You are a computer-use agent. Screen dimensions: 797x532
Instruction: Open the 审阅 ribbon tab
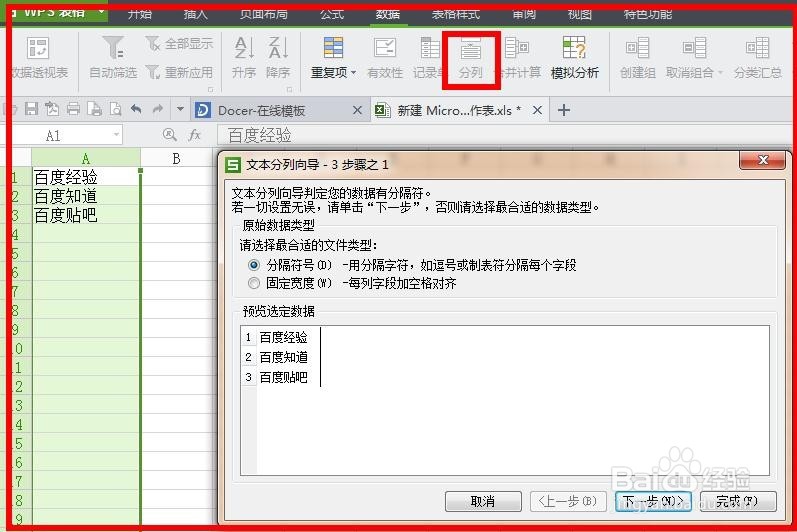coord(524,14)
